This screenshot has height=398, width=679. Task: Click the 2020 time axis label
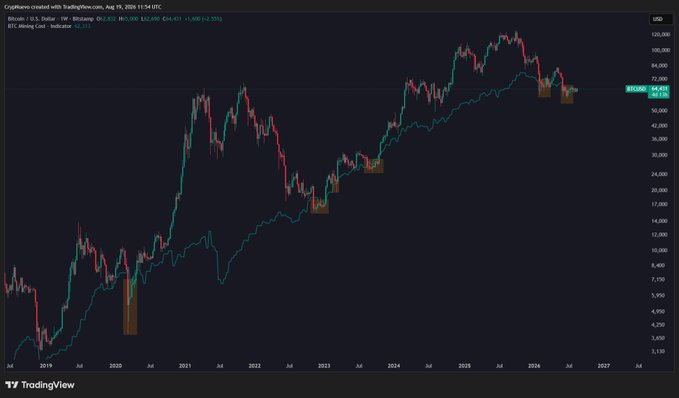click(115, 366)
